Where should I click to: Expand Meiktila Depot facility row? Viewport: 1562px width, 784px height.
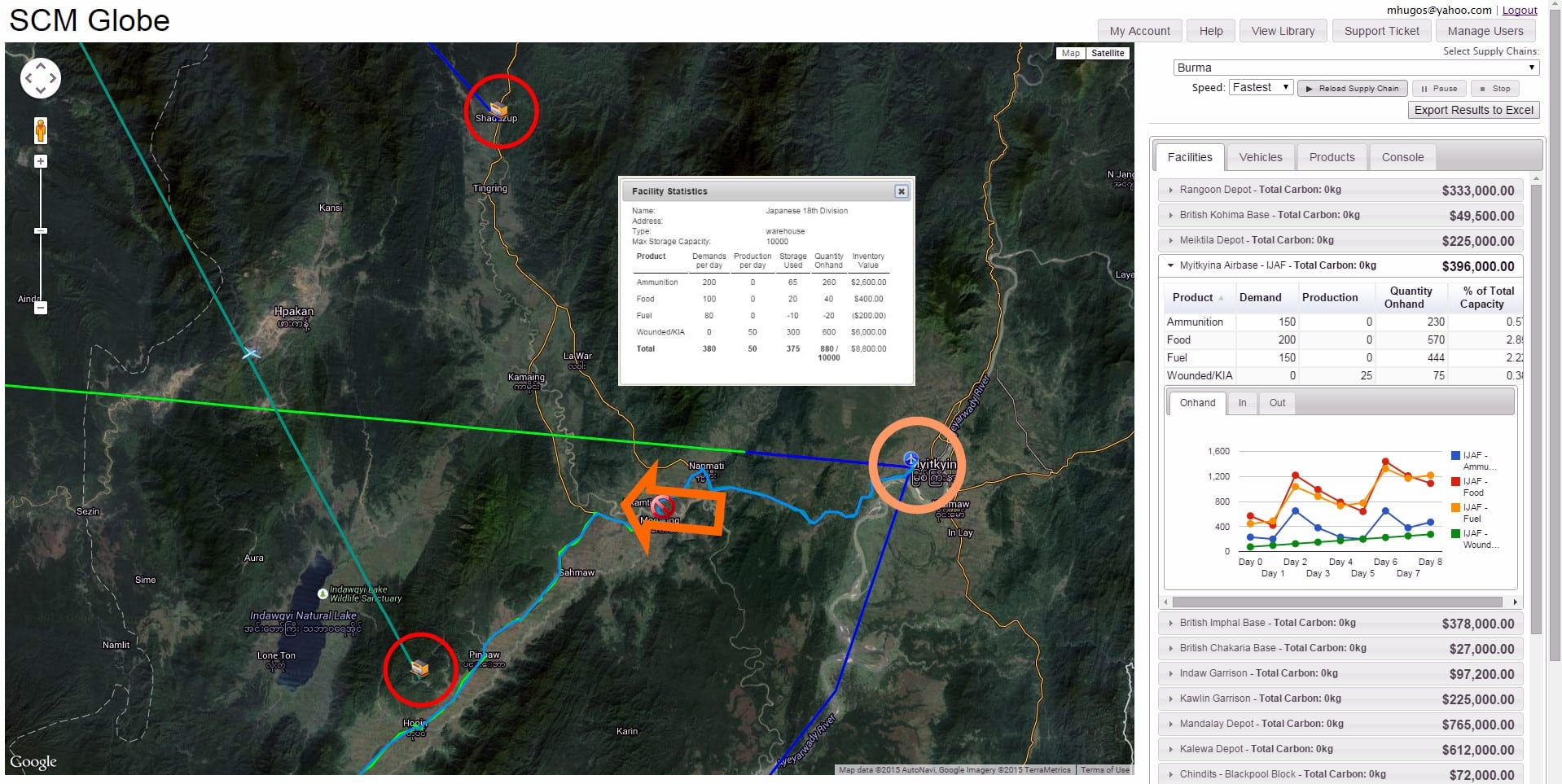(1340, 240)
